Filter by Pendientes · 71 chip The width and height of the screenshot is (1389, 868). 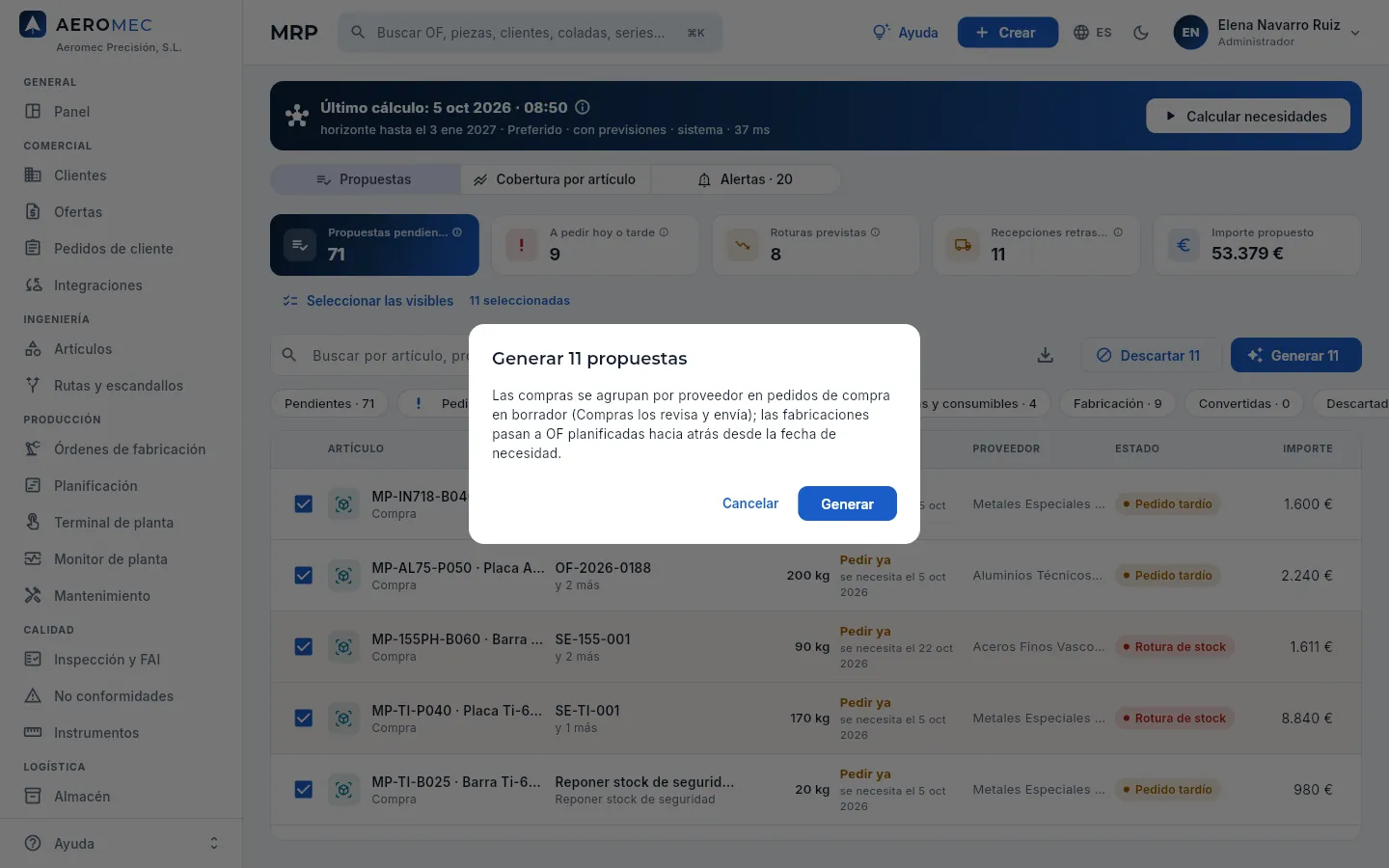(x=330, y=404)
